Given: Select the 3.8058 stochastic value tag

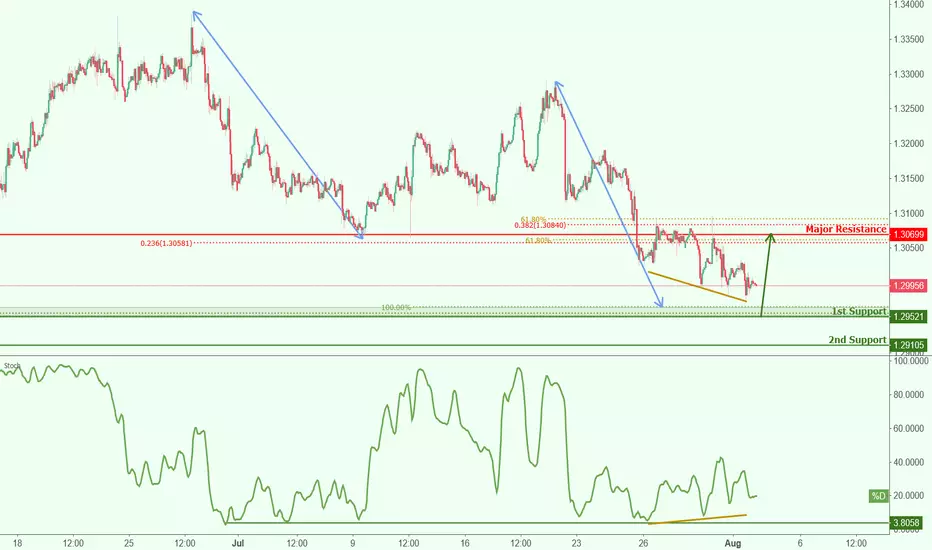Looking at the screenshot, I should [x=906, y=523].
